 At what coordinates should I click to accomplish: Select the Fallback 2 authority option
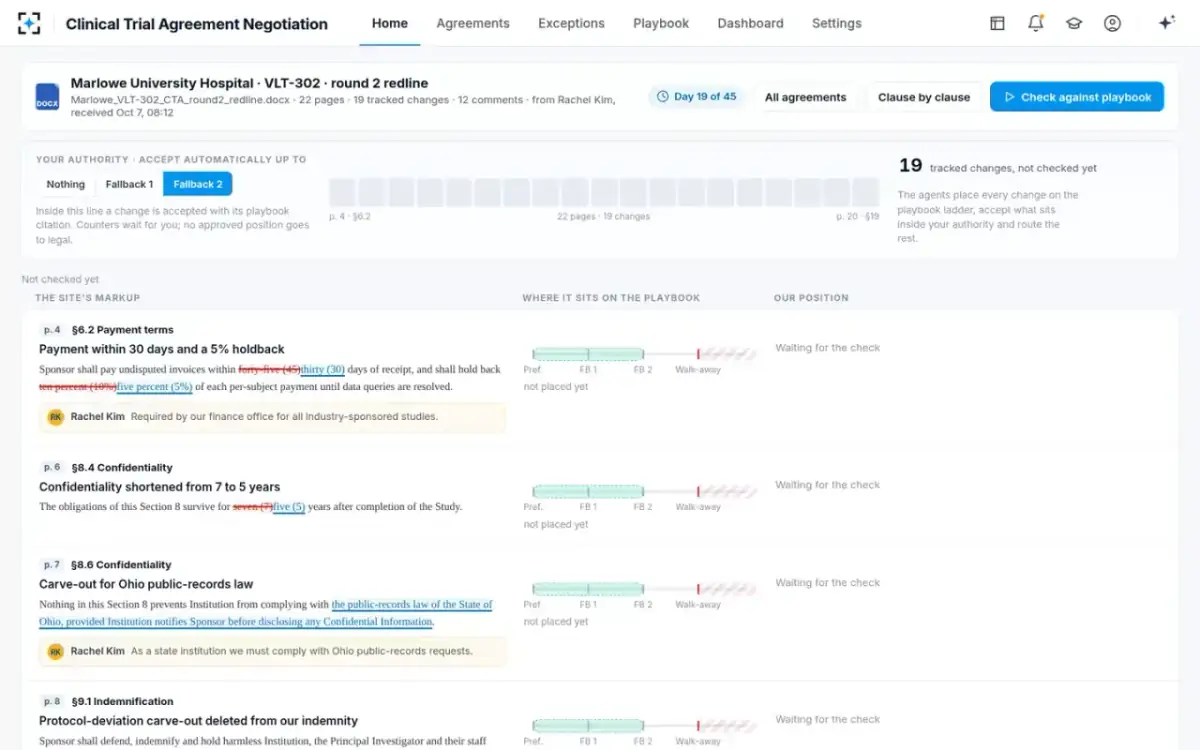click(198, 184)
